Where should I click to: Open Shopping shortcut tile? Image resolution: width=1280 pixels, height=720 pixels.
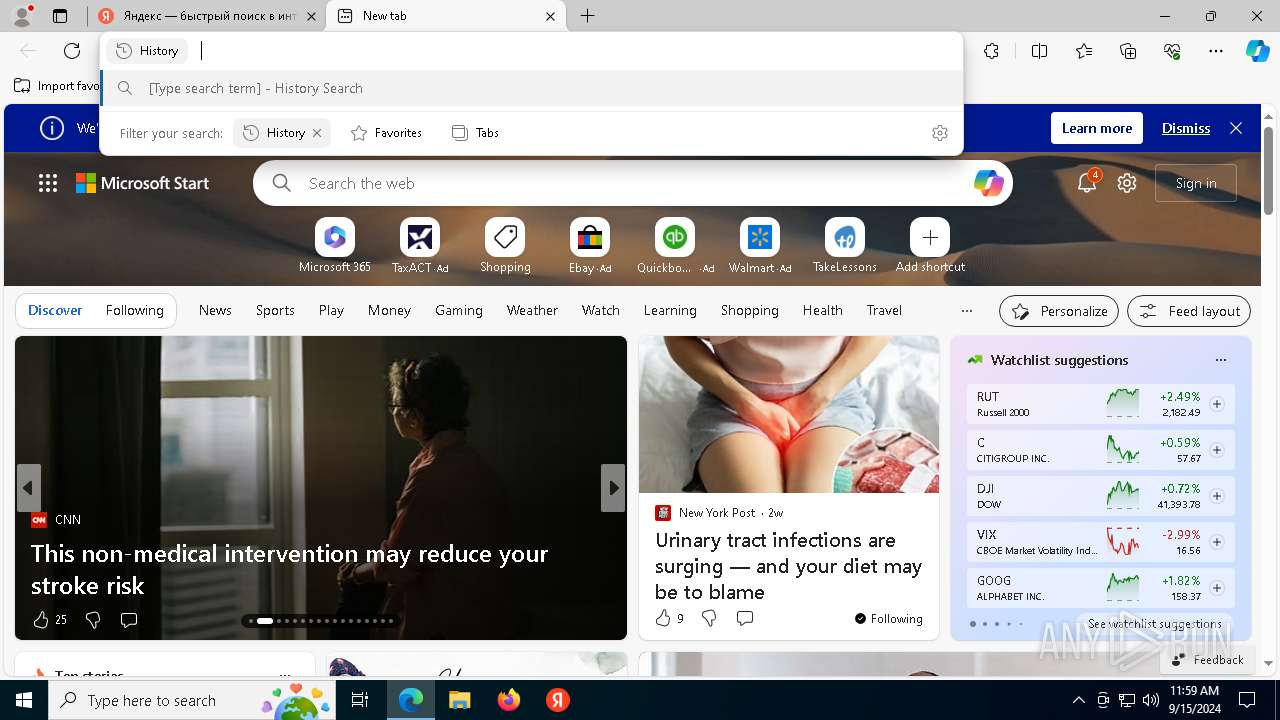505,246
